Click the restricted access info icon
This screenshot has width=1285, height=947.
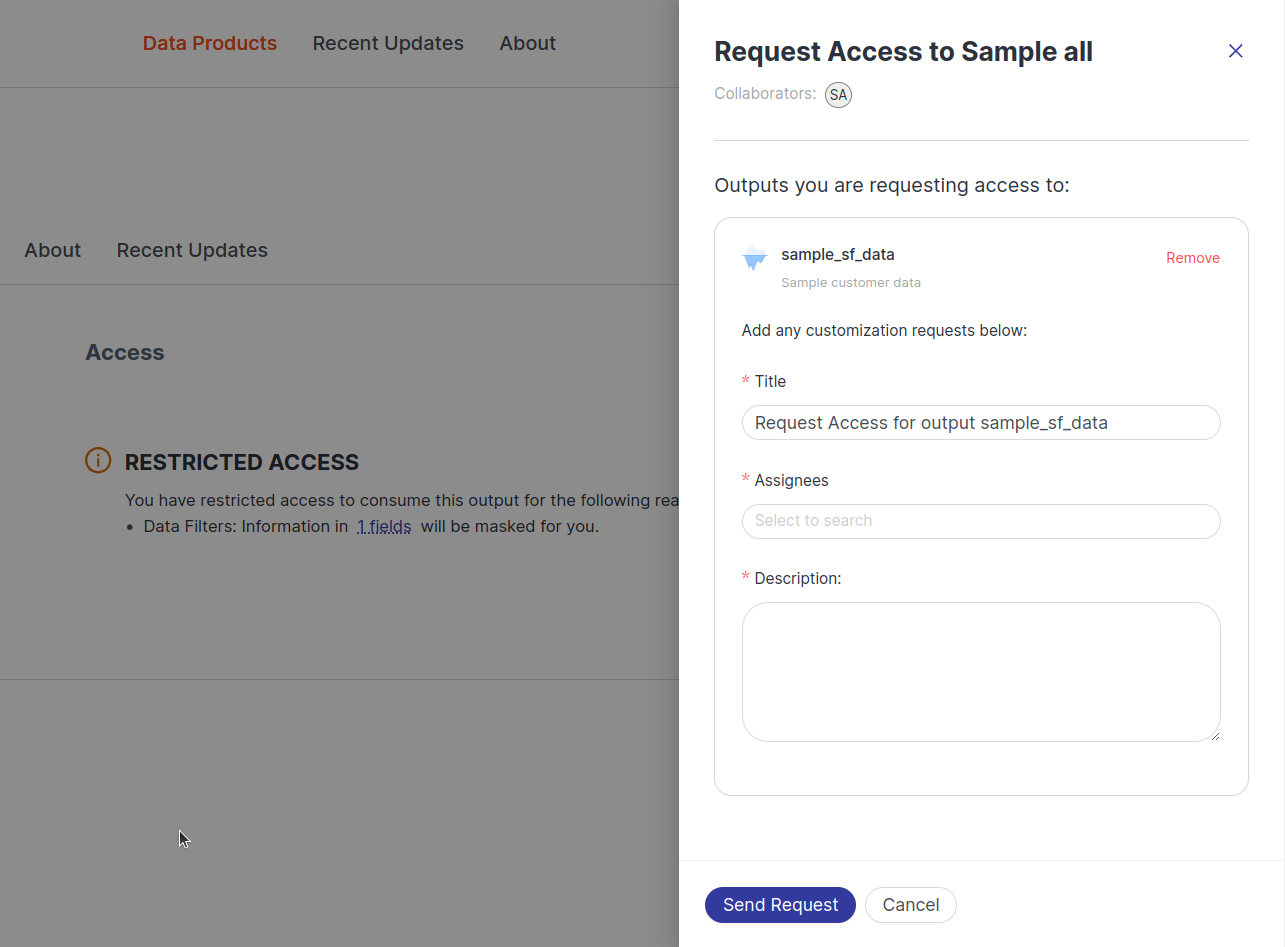[x=98, y=460]
